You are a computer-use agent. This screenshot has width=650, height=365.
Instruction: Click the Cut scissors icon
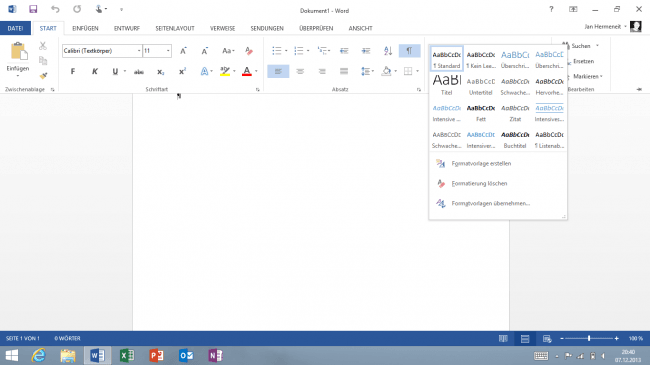coord(43,46)
